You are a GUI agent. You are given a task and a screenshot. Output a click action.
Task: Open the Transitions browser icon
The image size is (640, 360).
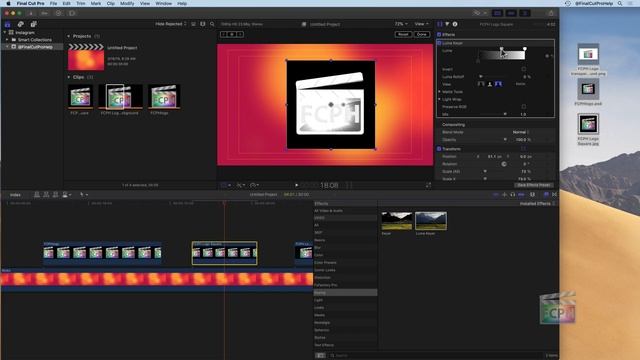[x=554, y=195]
